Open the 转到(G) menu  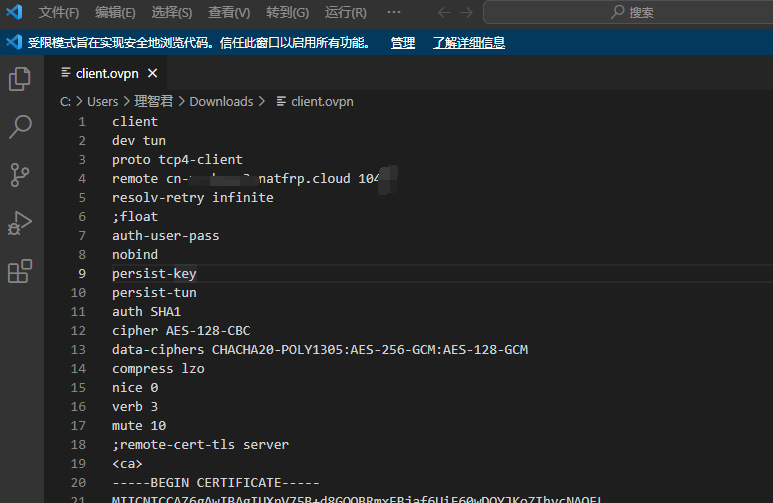coord(287,12)
